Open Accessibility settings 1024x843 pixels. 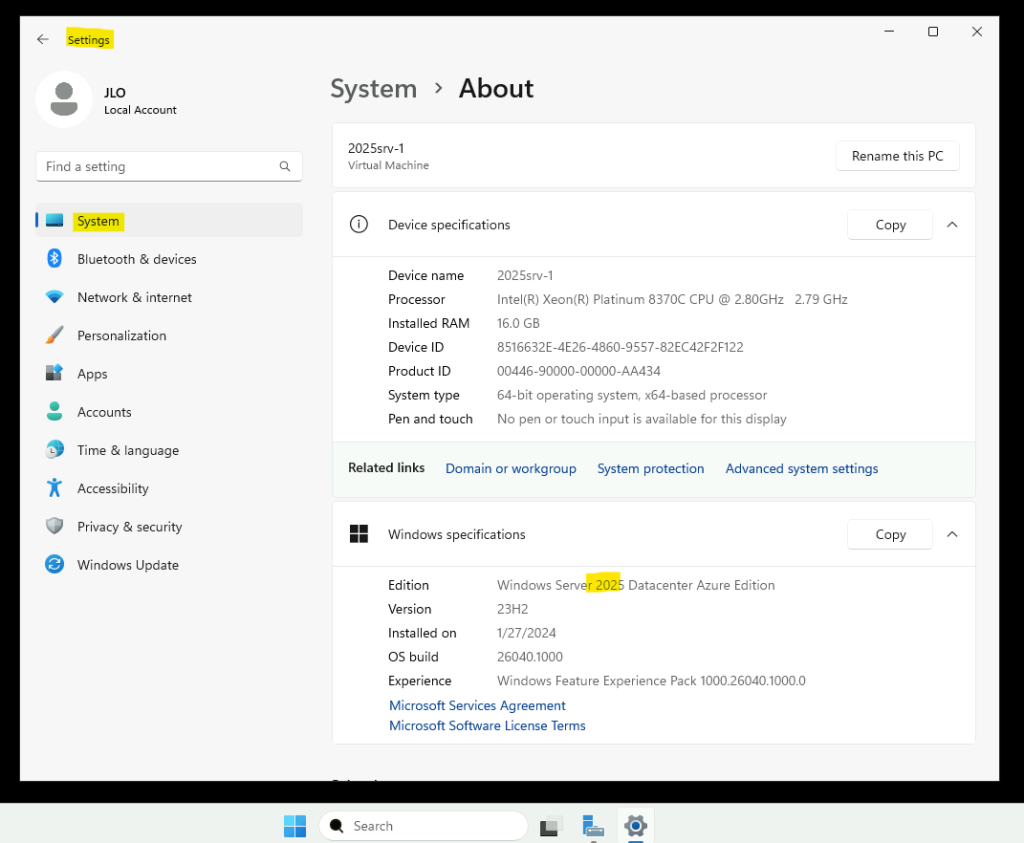[x=169, y=488]
